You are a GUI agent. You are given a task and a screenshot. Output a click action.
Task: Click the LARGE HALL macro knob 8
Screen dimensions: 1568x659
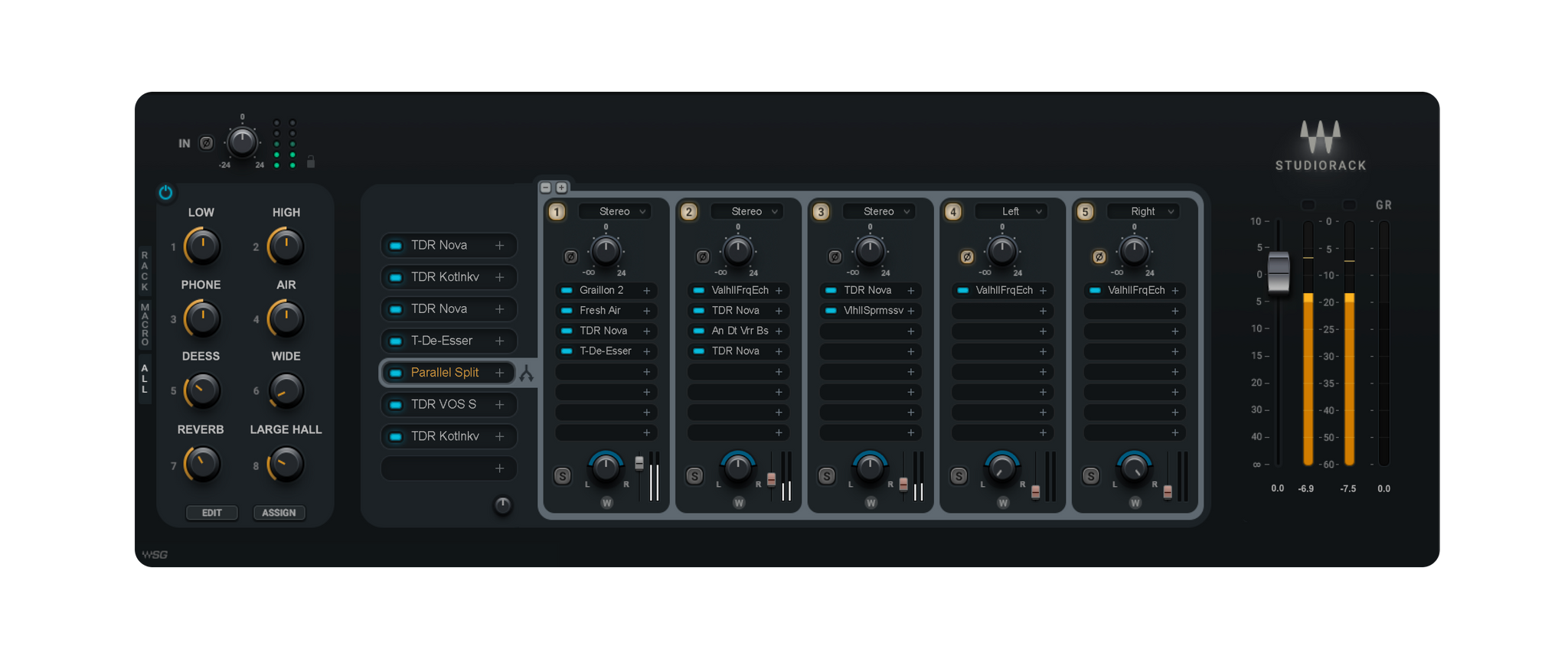click(286, 464)
